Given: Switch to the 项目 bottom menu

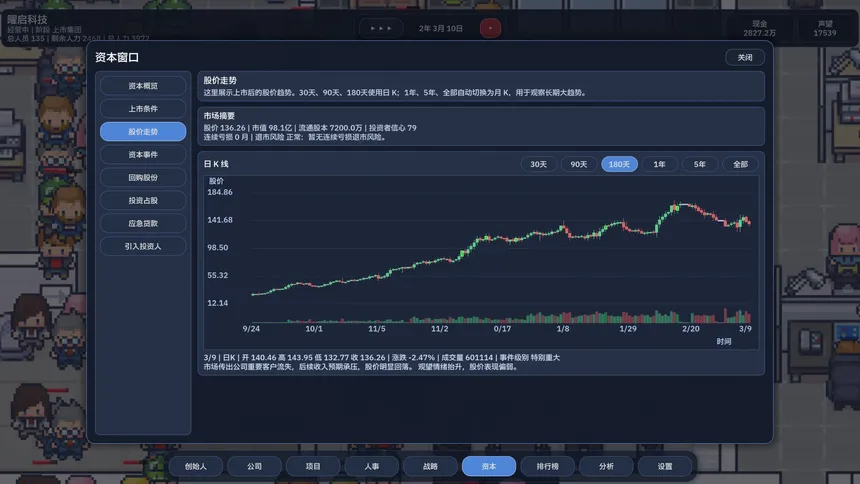Looking at the screenshot, I should 313,466.
